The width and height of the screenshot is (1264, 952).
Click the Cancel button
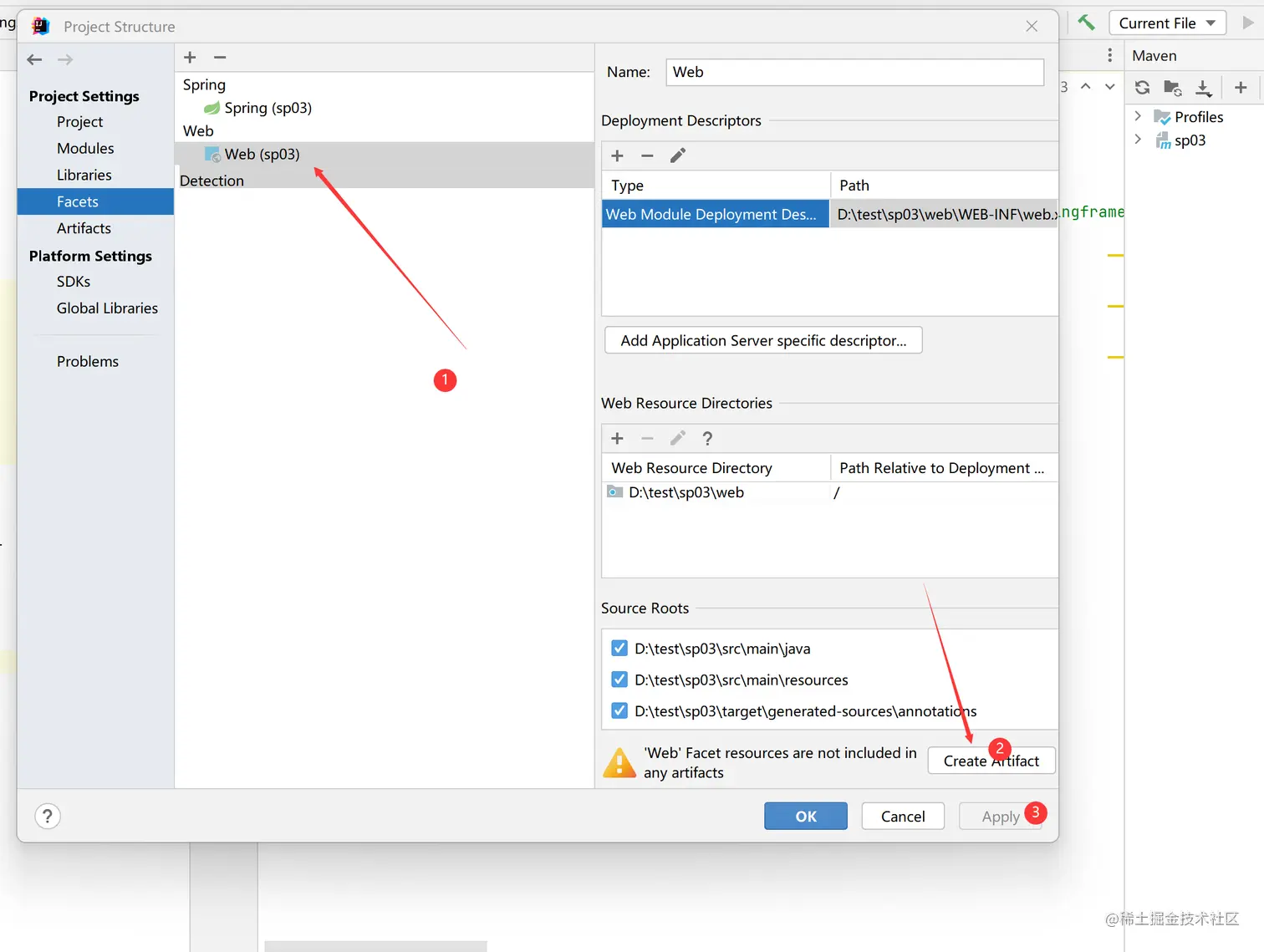coord(903,816)
